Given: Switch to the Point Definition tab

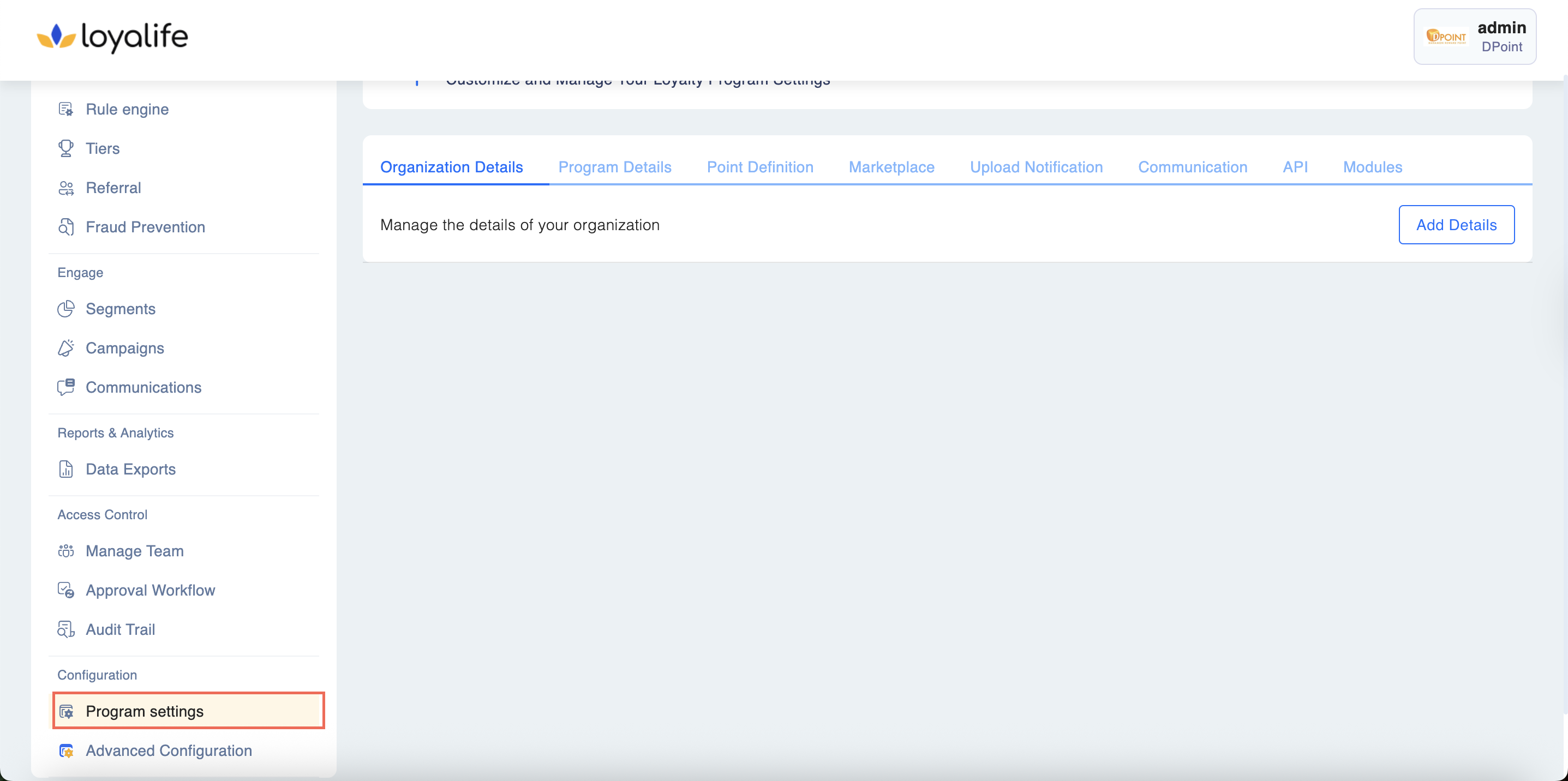Looking at the screenshot, I should pyautogui.click(x=759, y=167).
